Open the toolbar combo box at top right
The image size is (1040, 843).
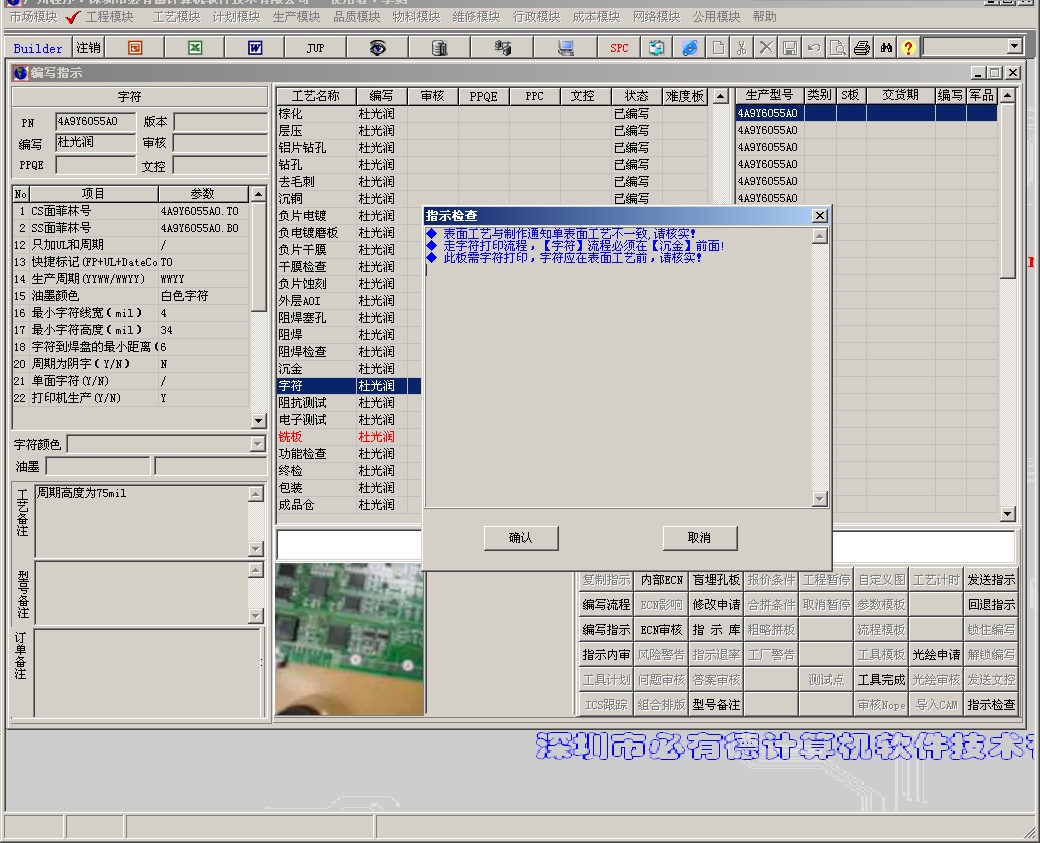pos(1014,46)
